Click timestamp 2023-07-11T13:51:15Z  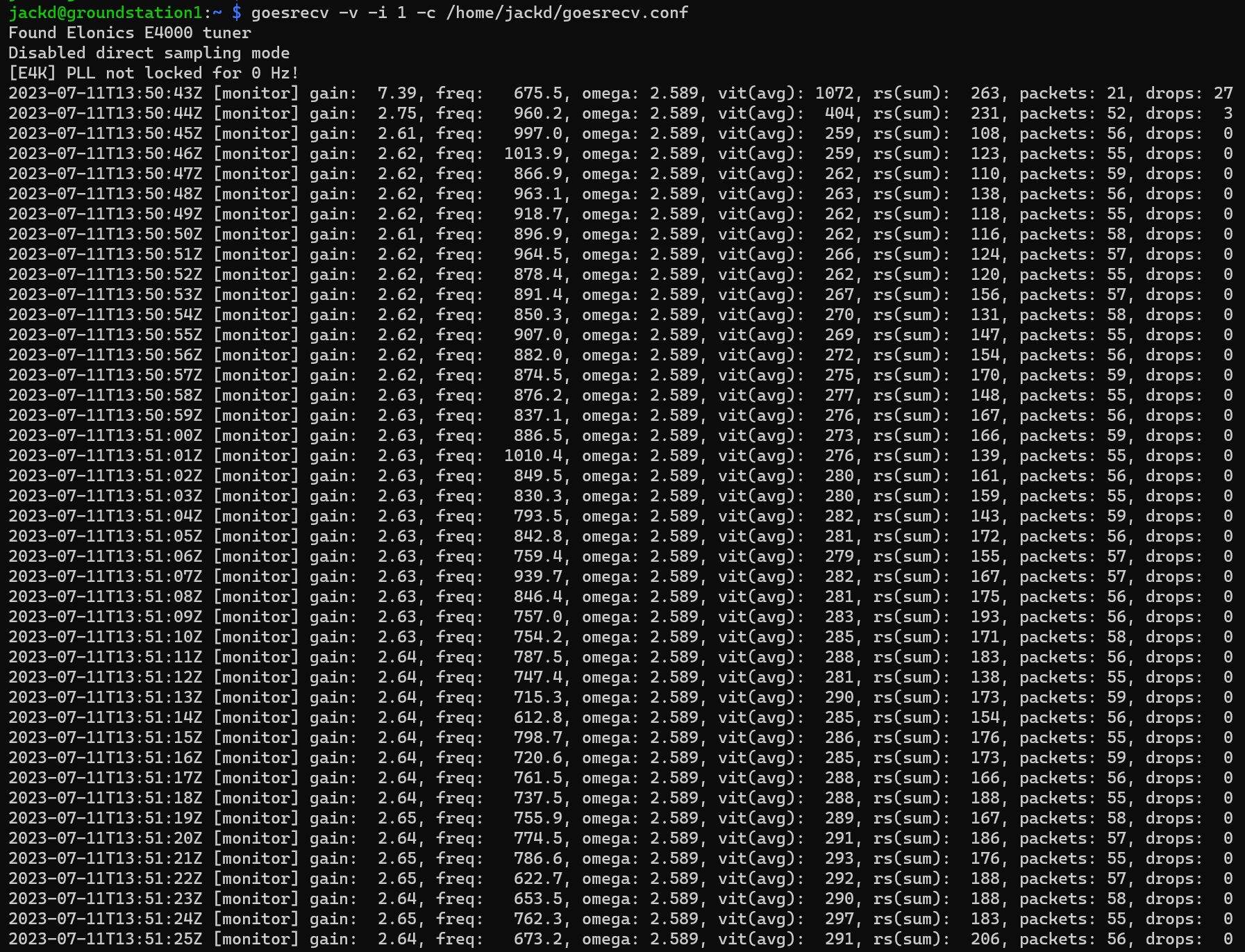(106, 737)
